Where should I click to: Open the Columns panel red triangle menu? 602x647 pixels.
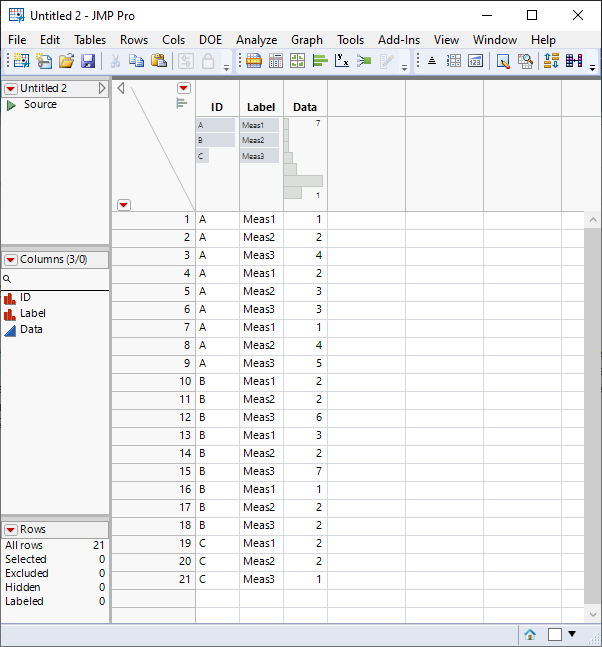[11, 260]
